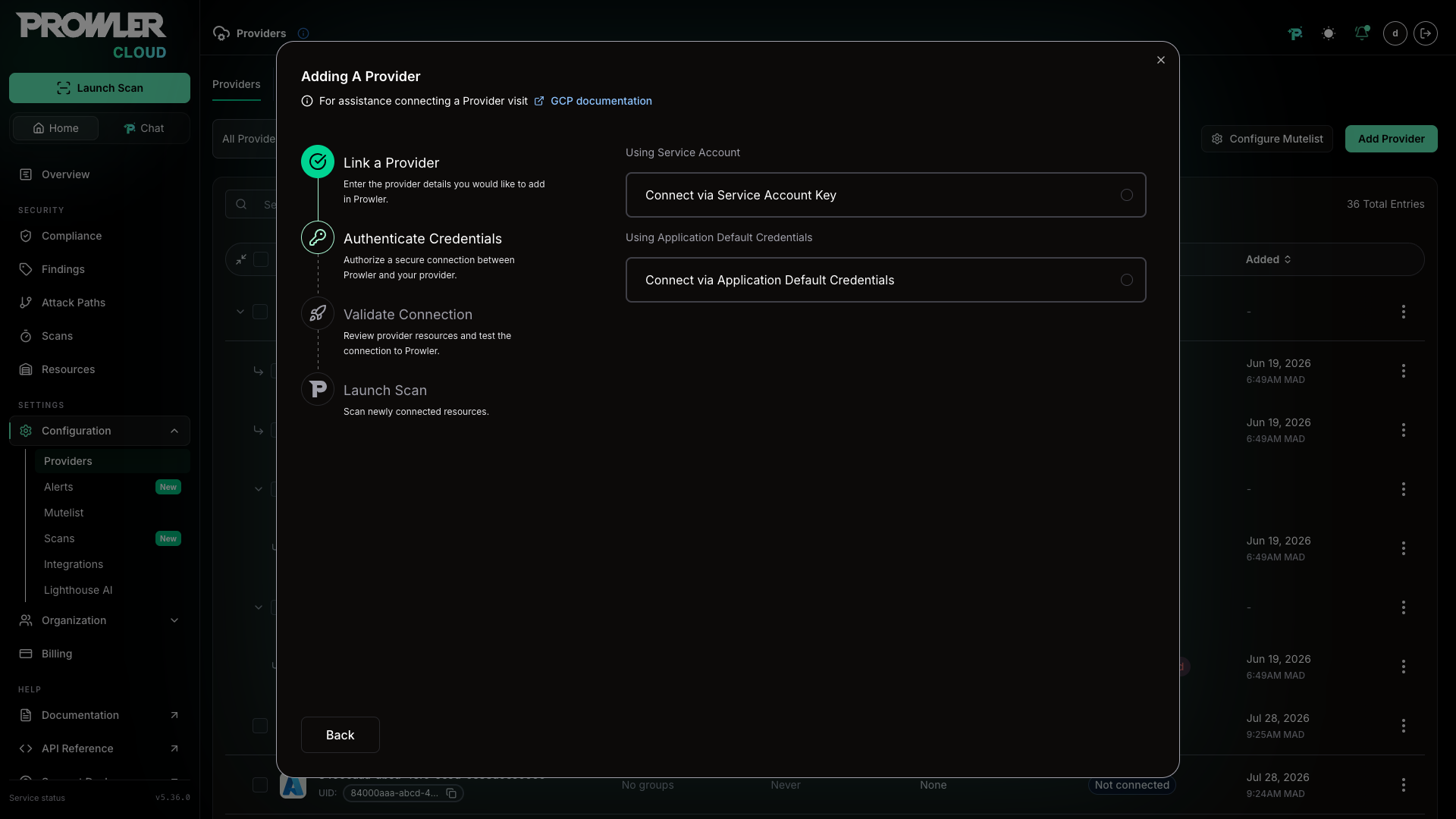Toggle the select-all checkbox in table header

point(261,259)
